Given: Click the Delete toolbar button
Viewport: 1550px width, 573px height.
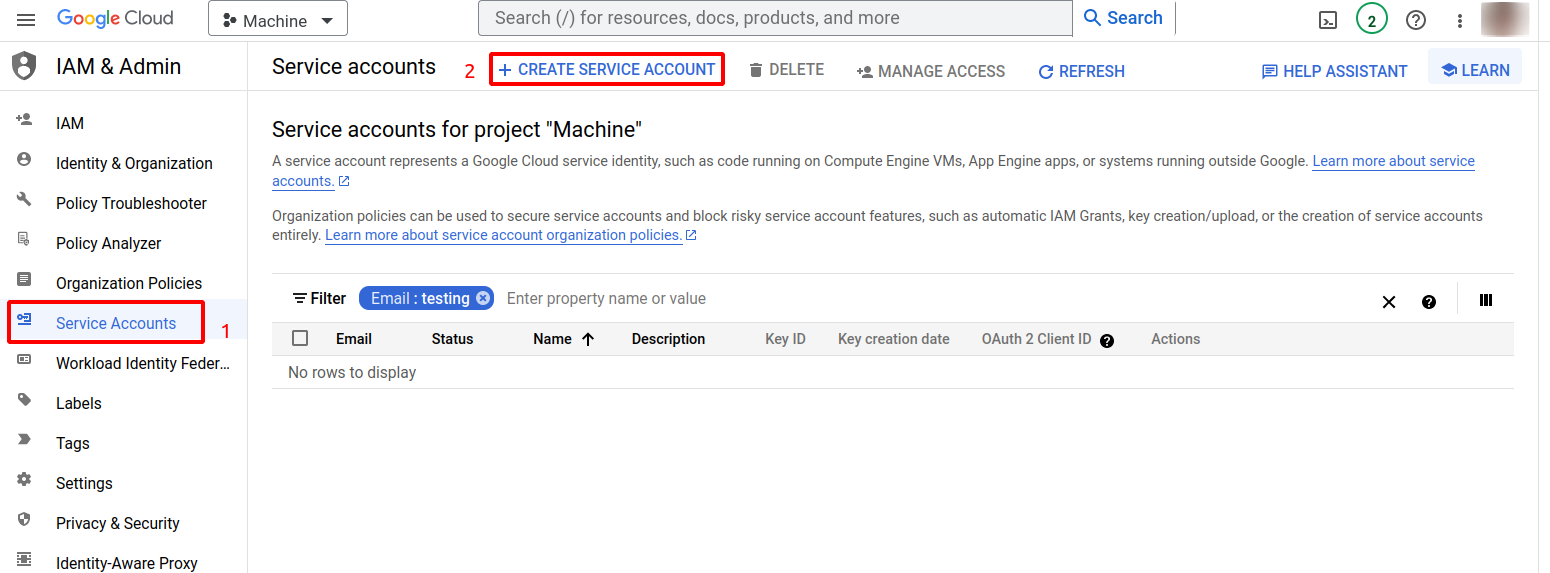Looking at the screenshot, I should click(x=786, y=70).
